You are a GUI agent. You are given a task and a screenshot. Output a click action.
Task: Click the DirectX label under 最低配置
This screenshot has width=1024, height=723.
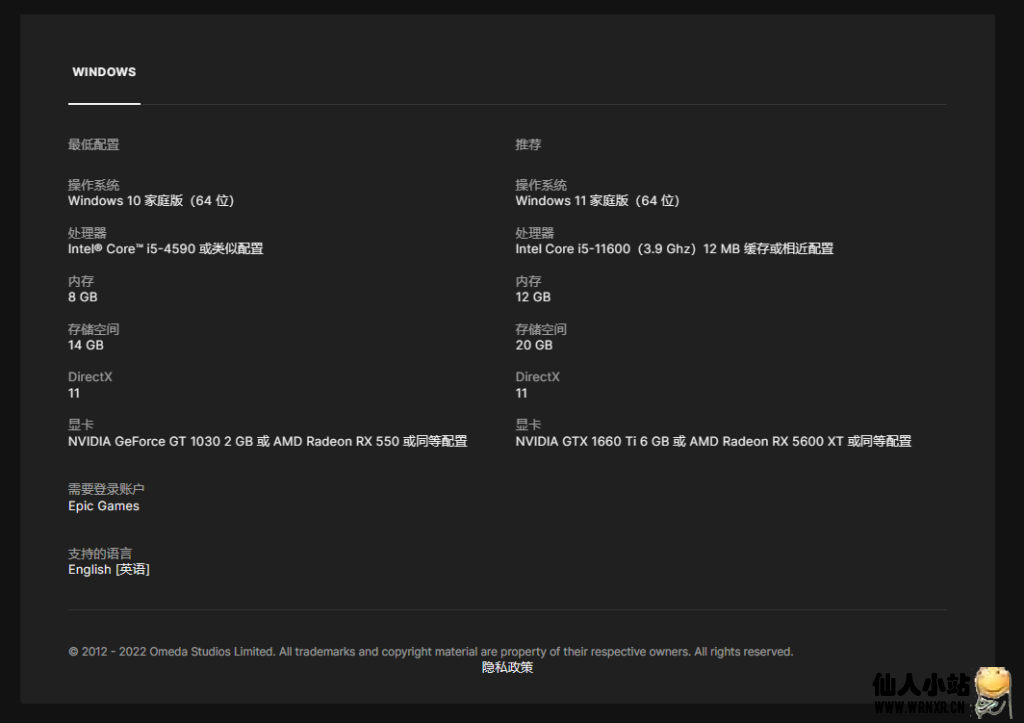(90, 377)
